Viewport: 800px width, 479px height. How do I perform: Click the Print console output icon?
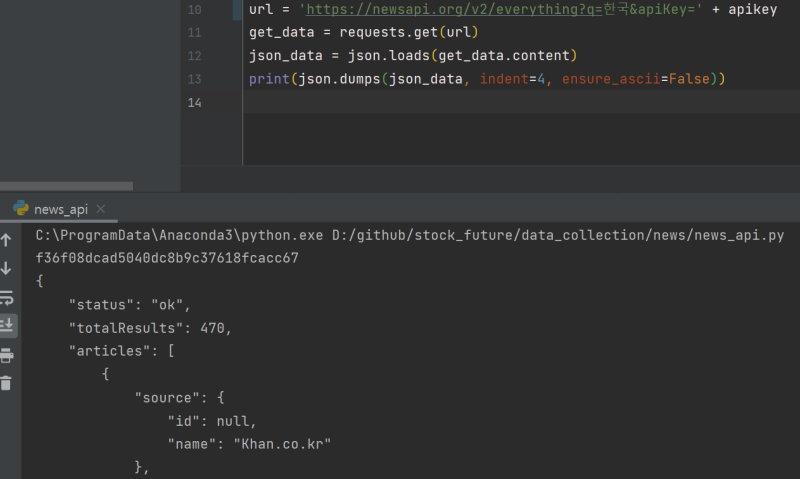6,355
